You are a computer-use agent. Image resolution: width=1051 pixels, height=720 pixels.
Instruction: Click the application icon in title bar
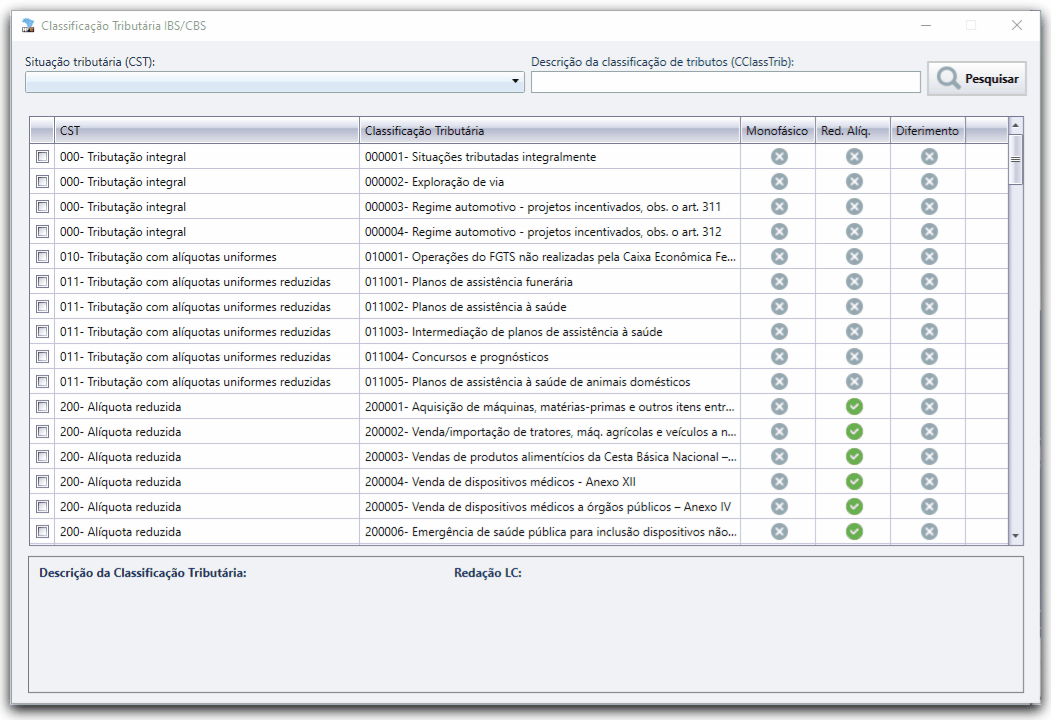28,25
